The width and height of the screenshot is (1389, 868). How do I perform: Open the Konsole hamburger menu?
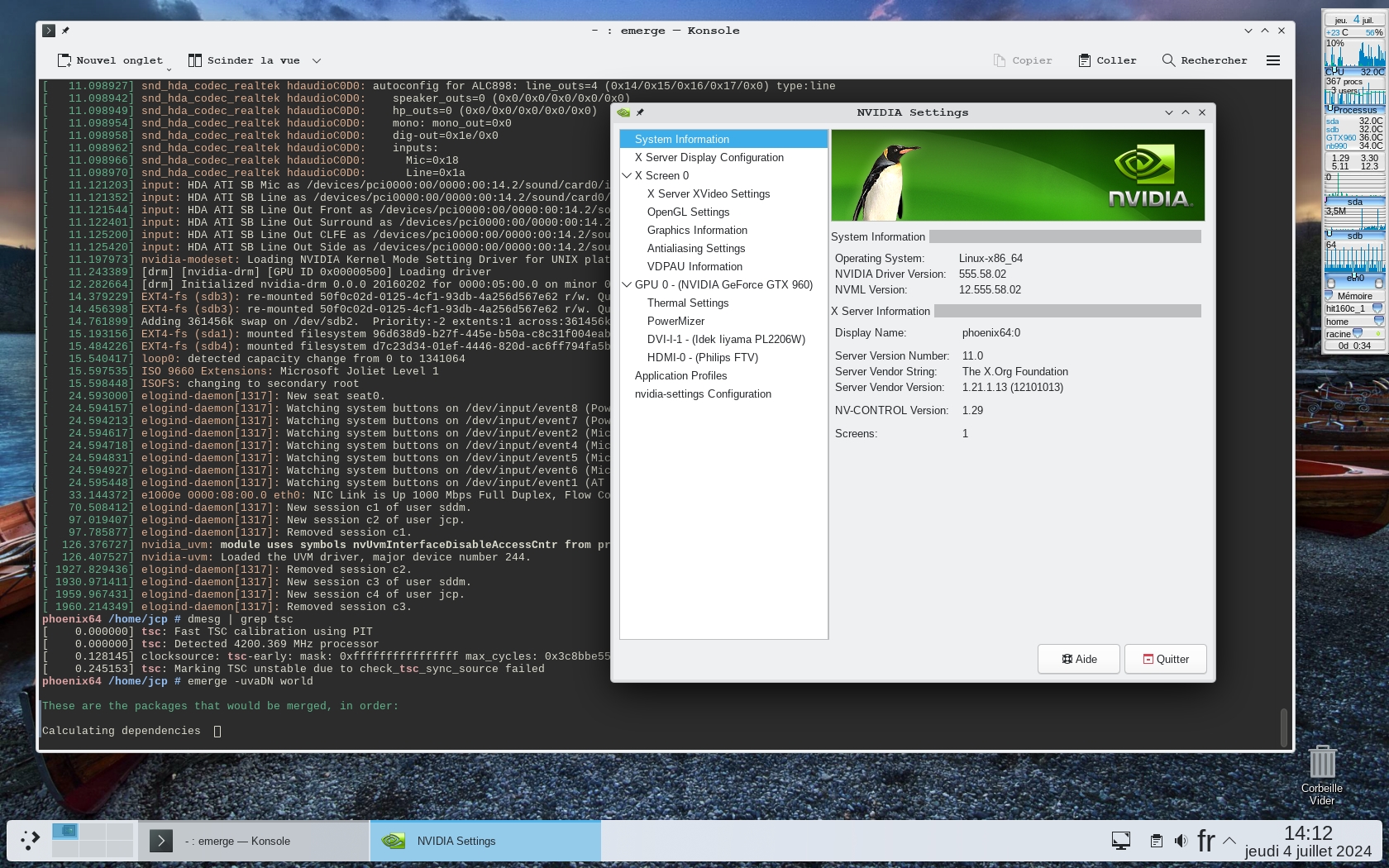pyautogui.click(x=1273, y=60)
